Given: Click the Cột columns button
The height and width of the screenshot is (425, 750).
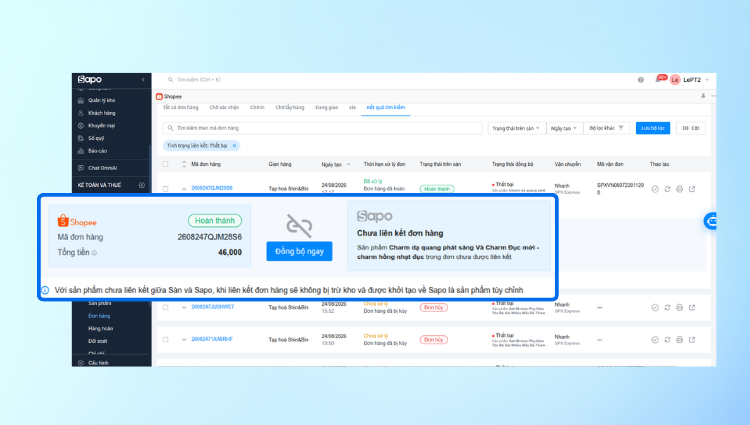Looking at the screenshot, I should [691, 128].
